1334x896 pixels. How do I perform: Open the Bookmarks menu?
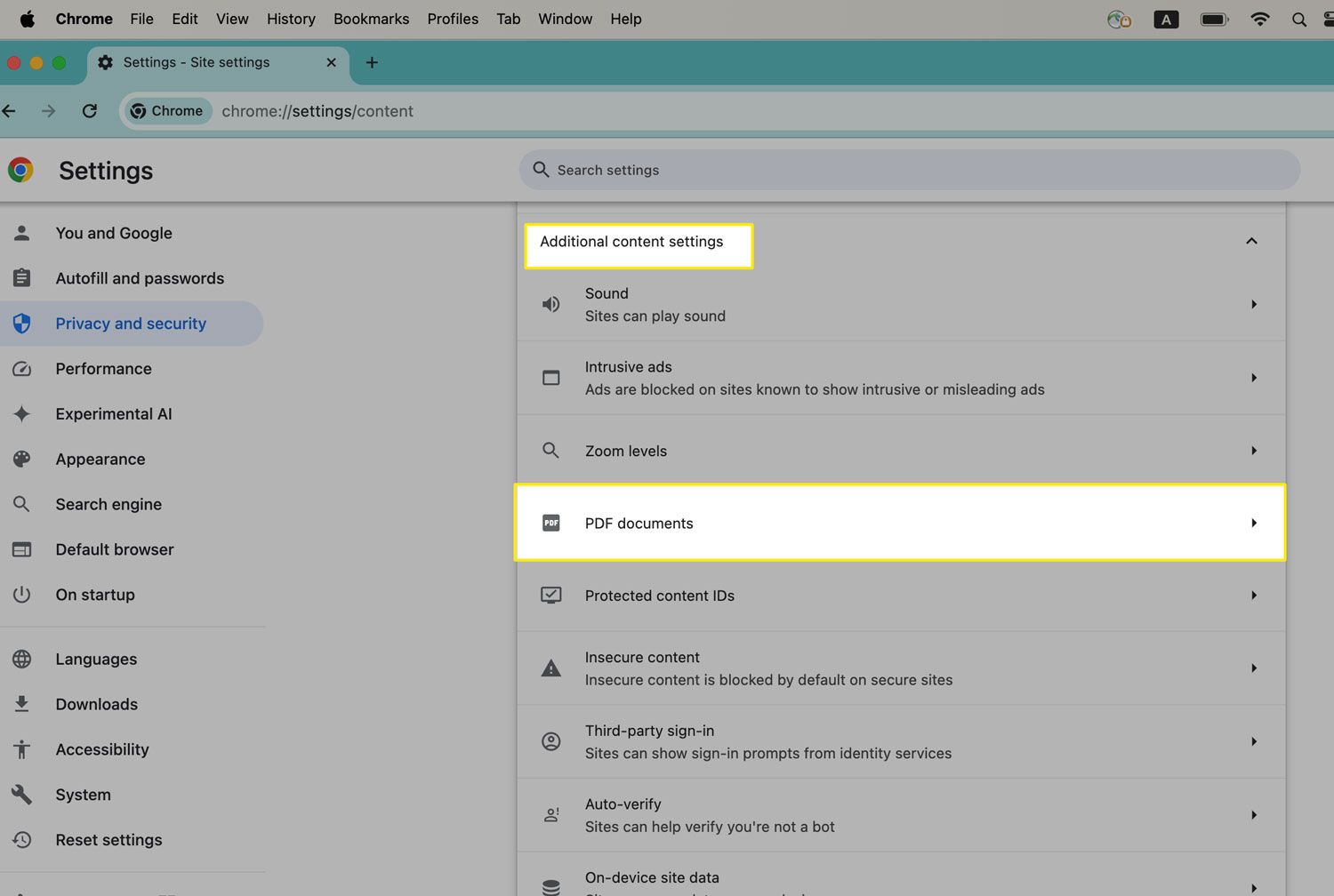[x=371, y=19]
